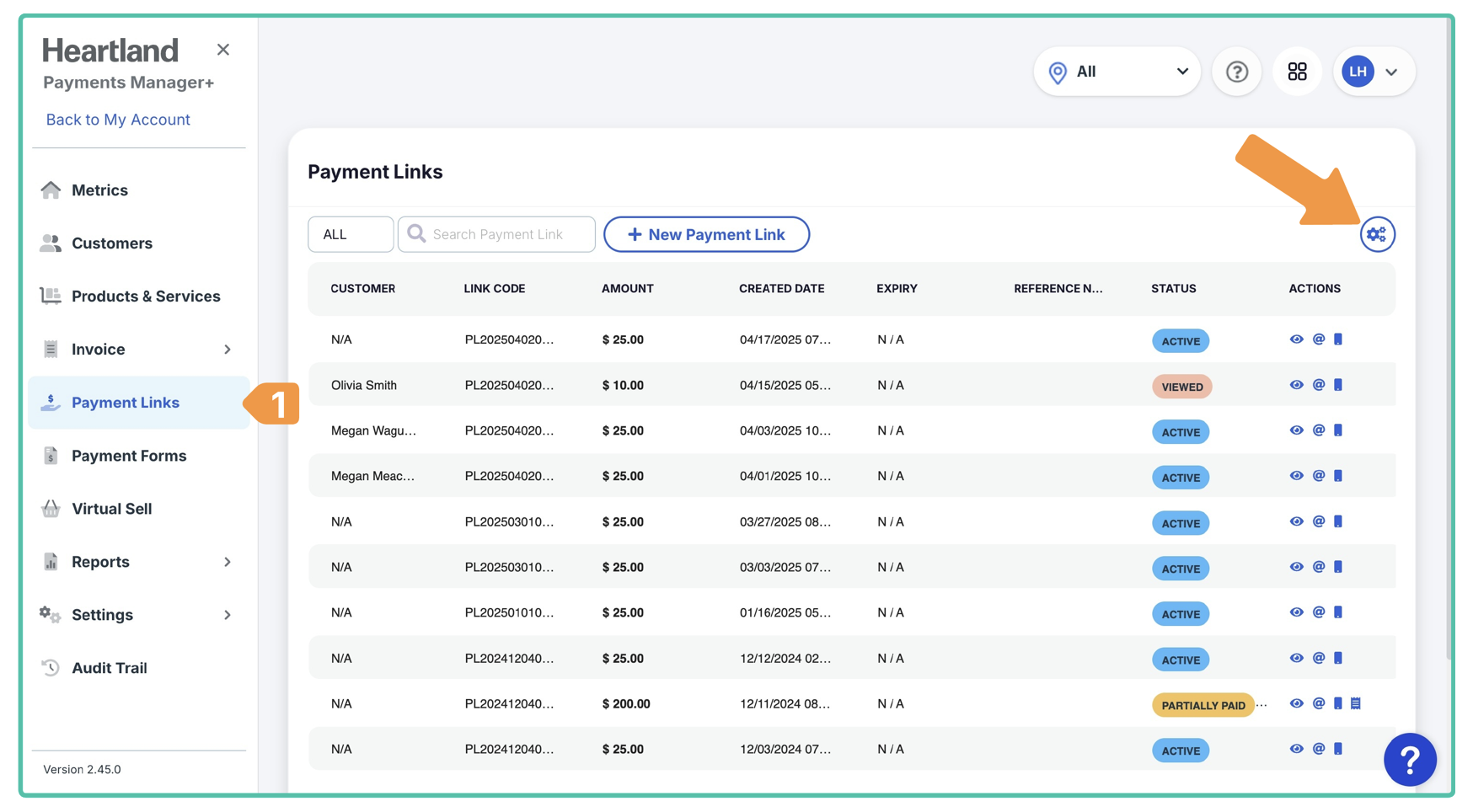Click eye icon on the 12/03/2024 row
The width and height of the screenshot is (1473, 812).
click(x=1296, y=749)
